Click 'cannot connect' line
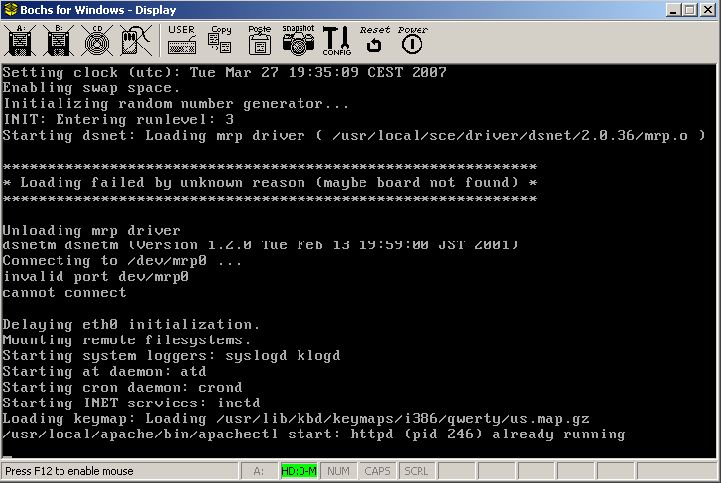Image resolution: width=721 pixels, height=483 pixels. 64,293
